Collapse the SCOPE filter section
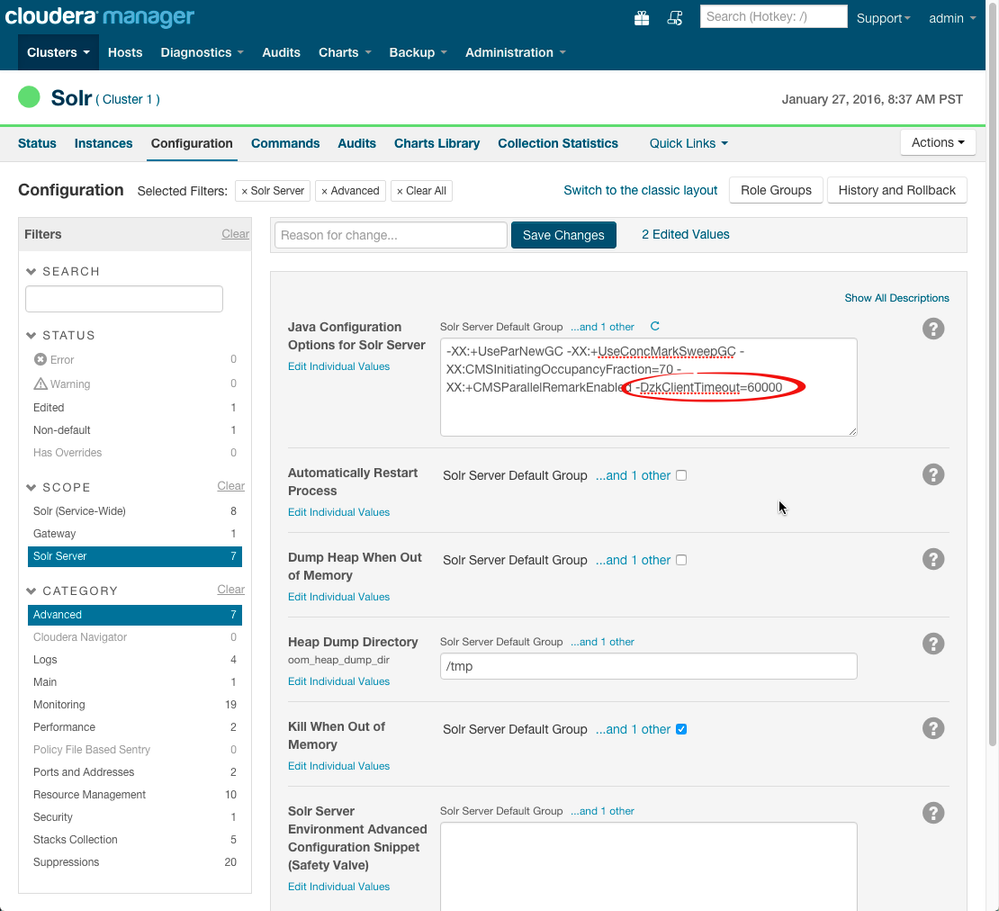 click(59, 487)
